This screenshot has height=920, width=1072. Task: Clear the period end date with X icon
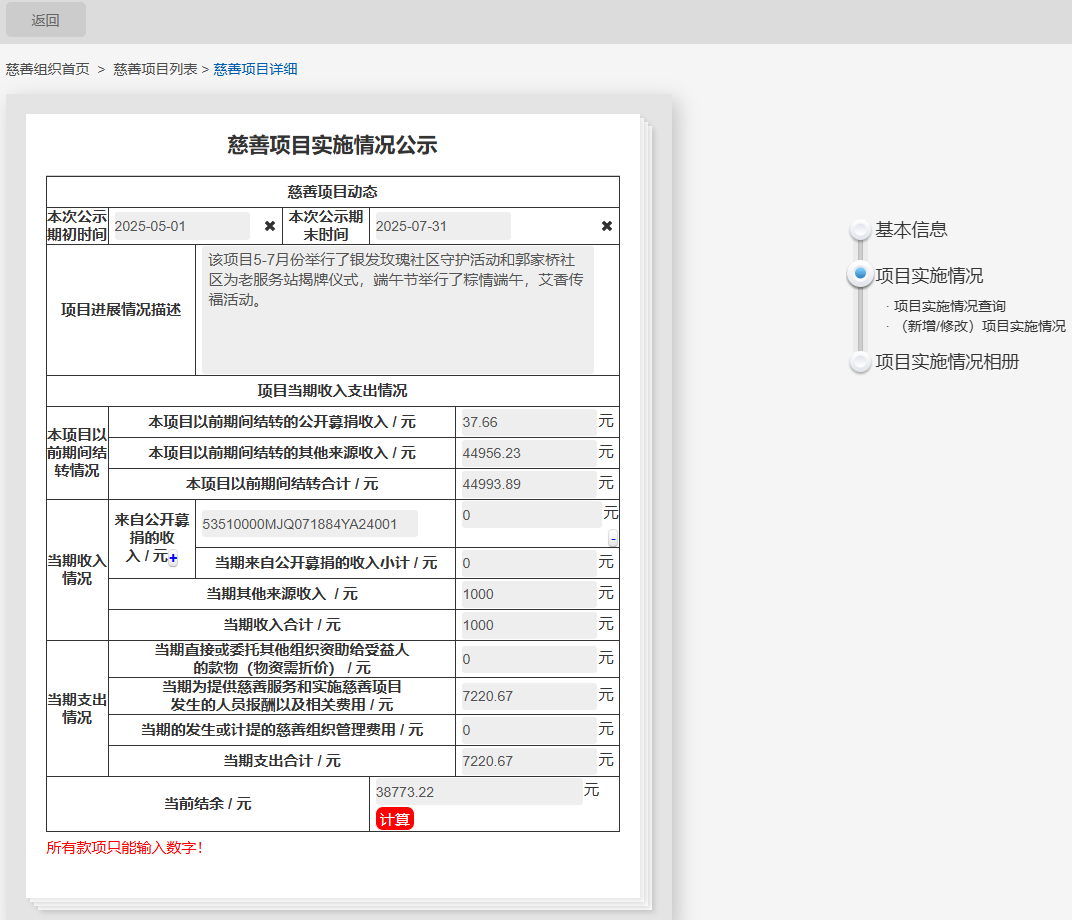(607, 226)
